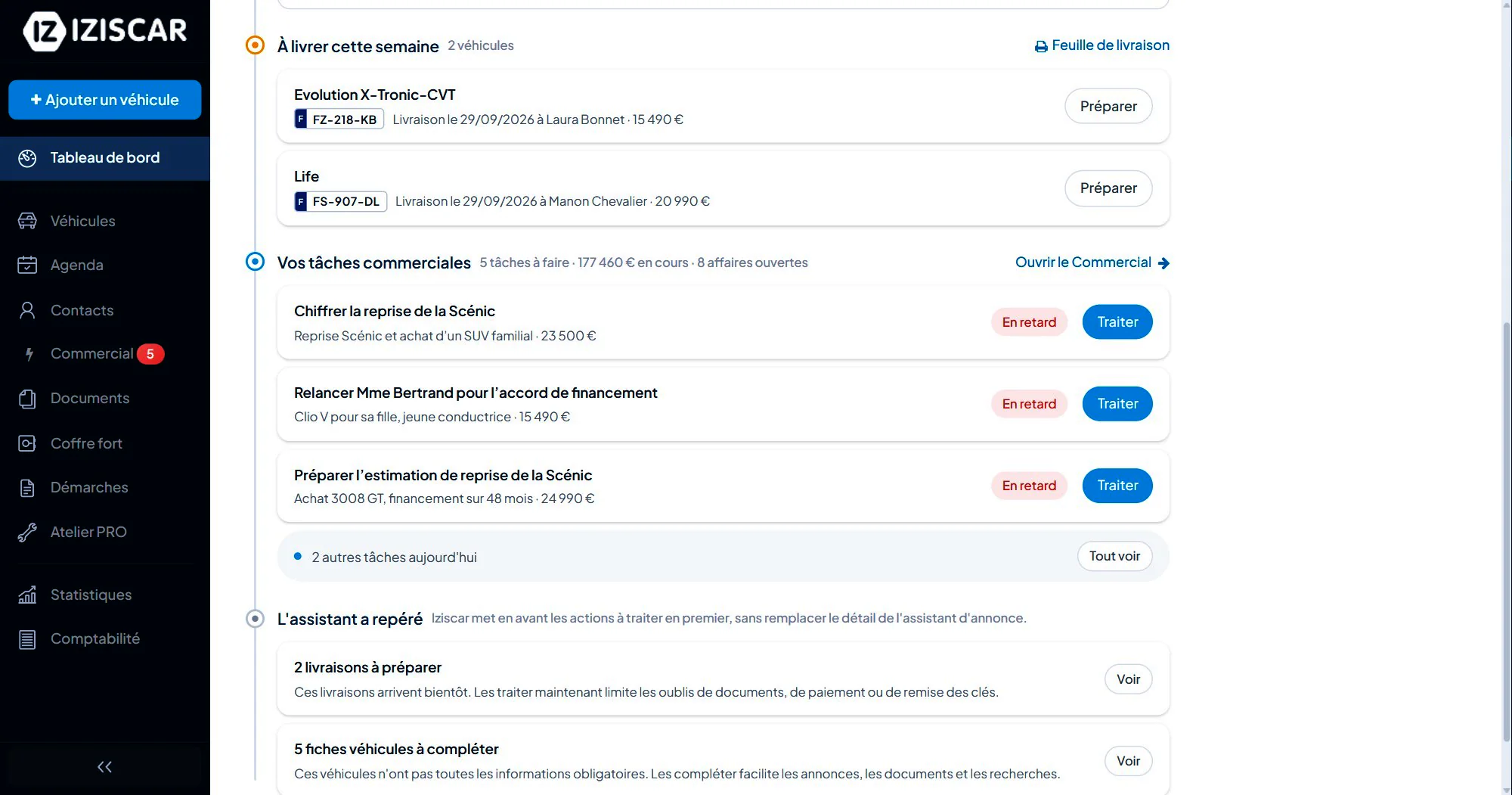Select the Life vehicle title
1512x795 pixels.
pos(306,176)
